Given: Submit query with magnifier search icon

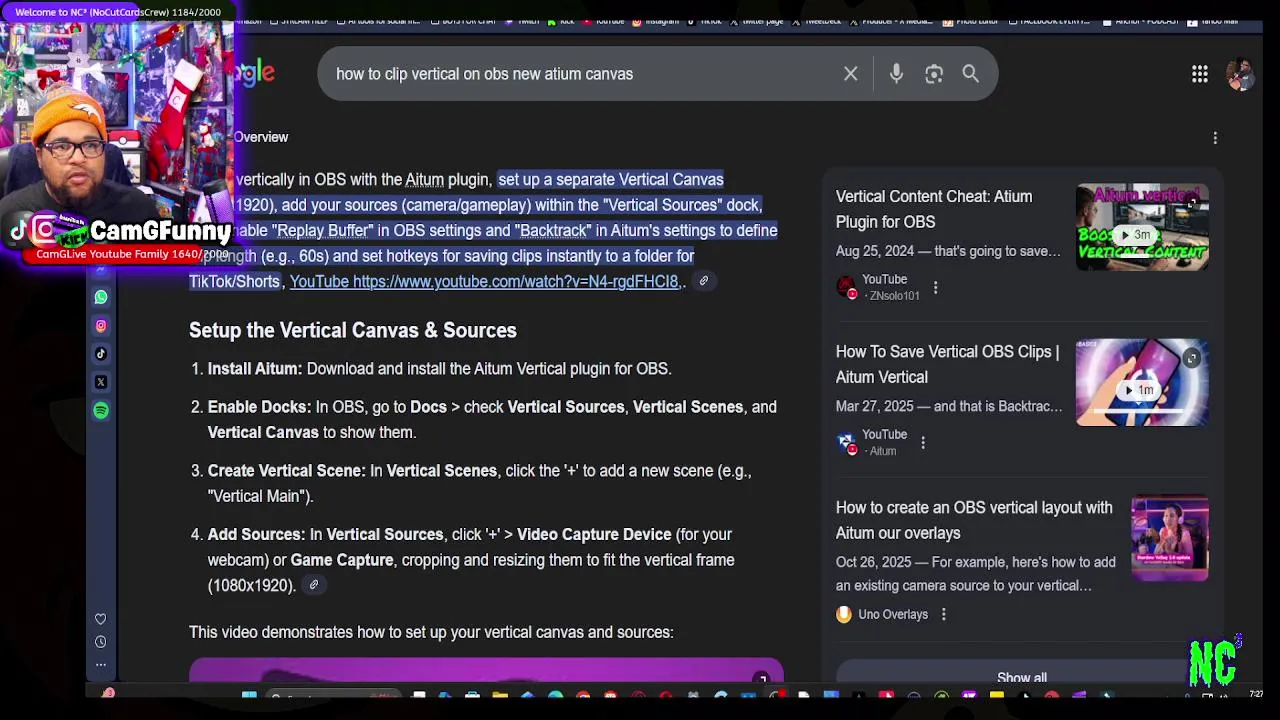Looking at the screenshot, I should (x=970, y=74).
